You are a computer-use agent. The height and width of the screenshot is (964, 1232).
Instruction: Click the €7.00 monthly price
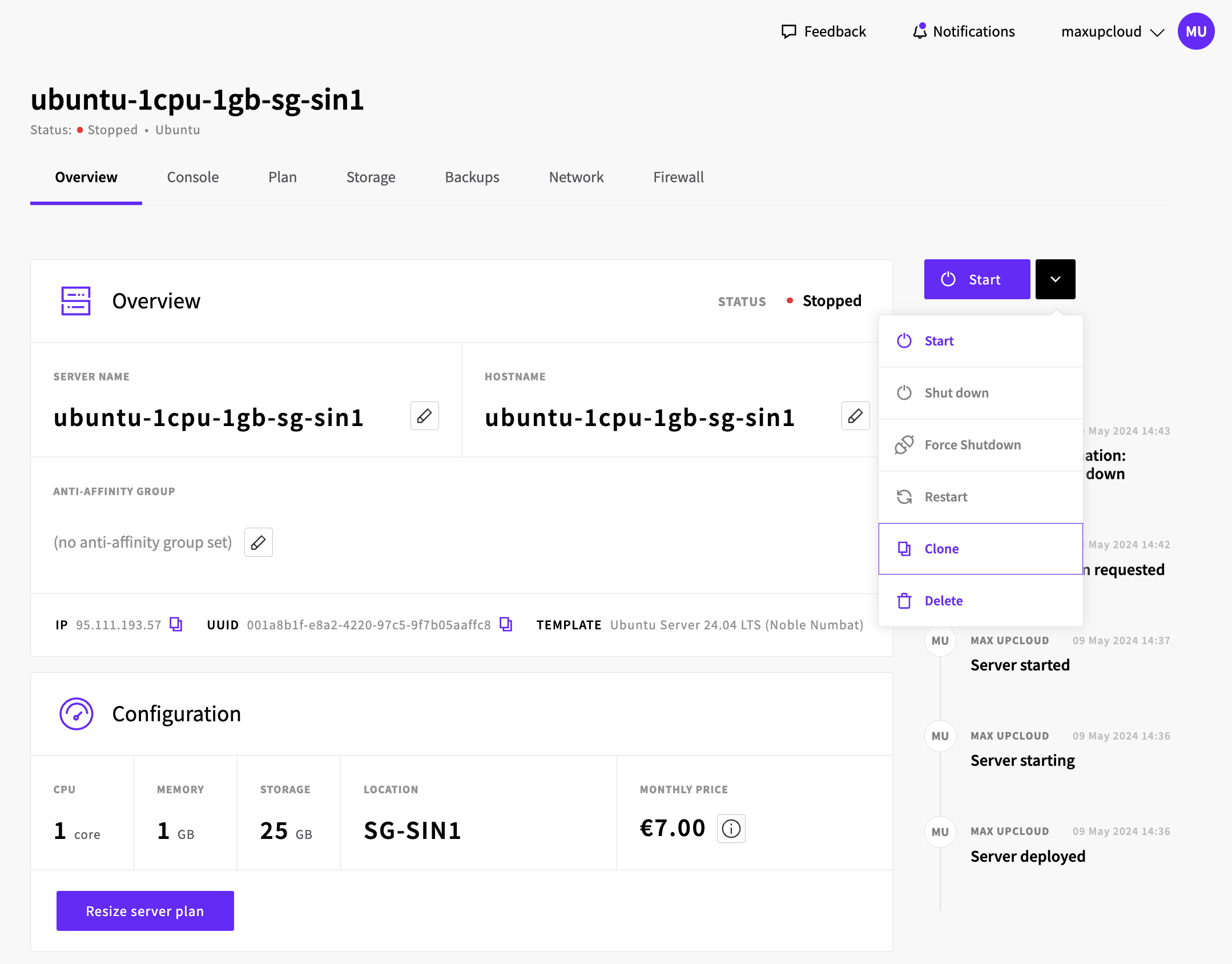[x=673, y=828]
